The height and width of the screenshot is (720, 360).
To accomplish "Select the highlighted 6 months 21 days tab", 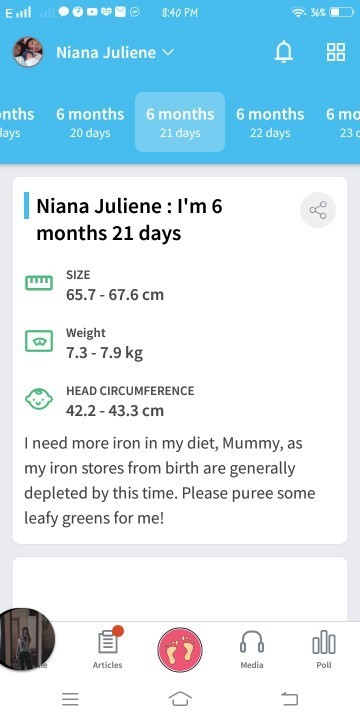I will pos(180,122).
